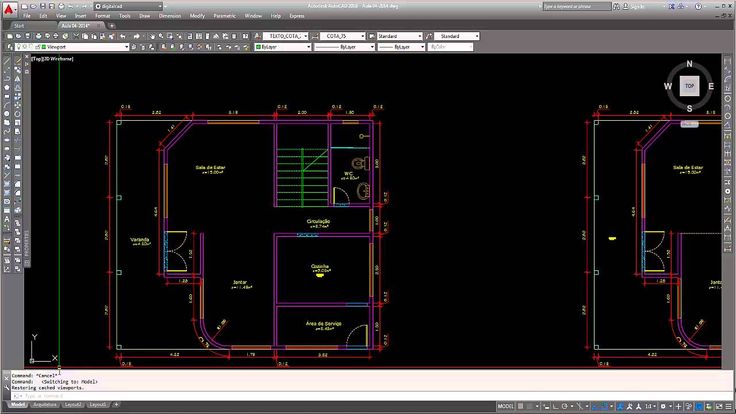Select the Circle draw tool

click(7, 114)
